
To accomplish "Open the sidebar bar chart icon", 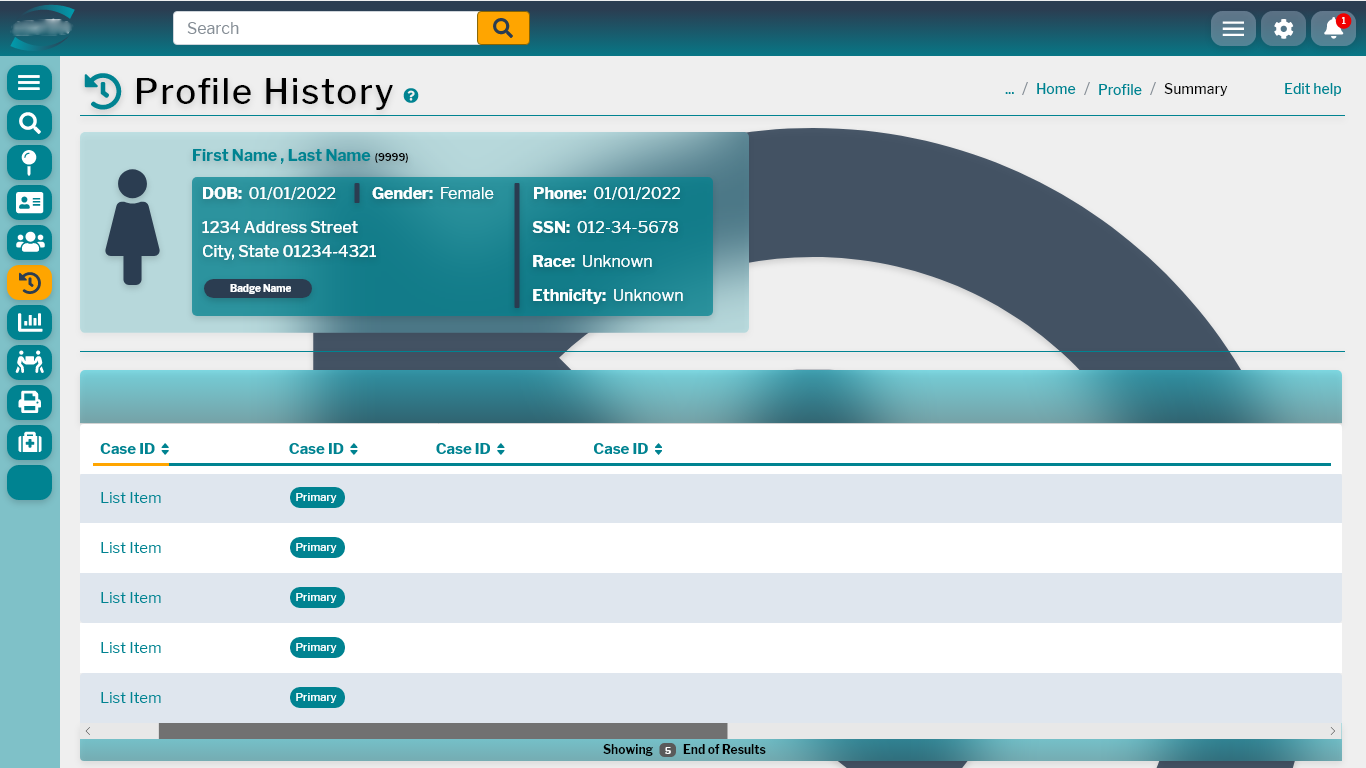I will 29,322.
